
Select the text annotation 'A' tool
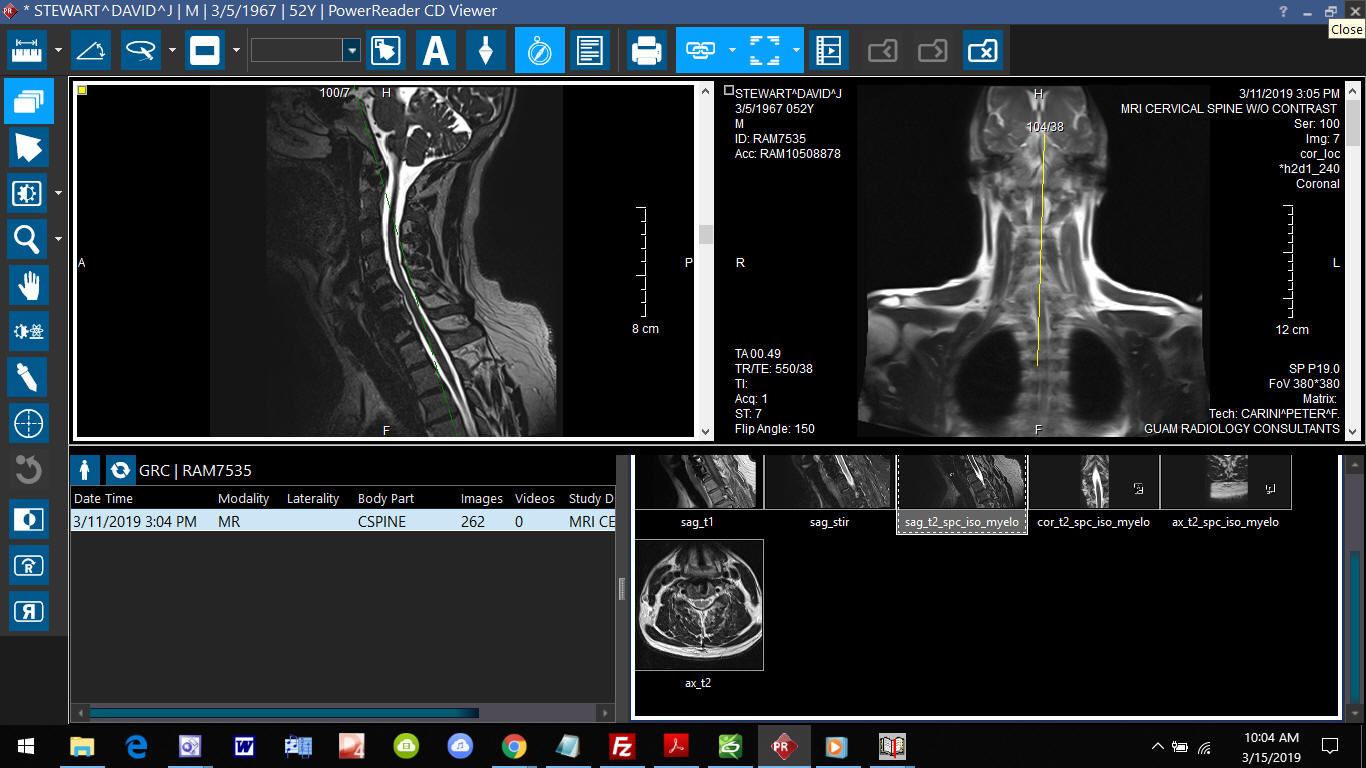point(436,50)
